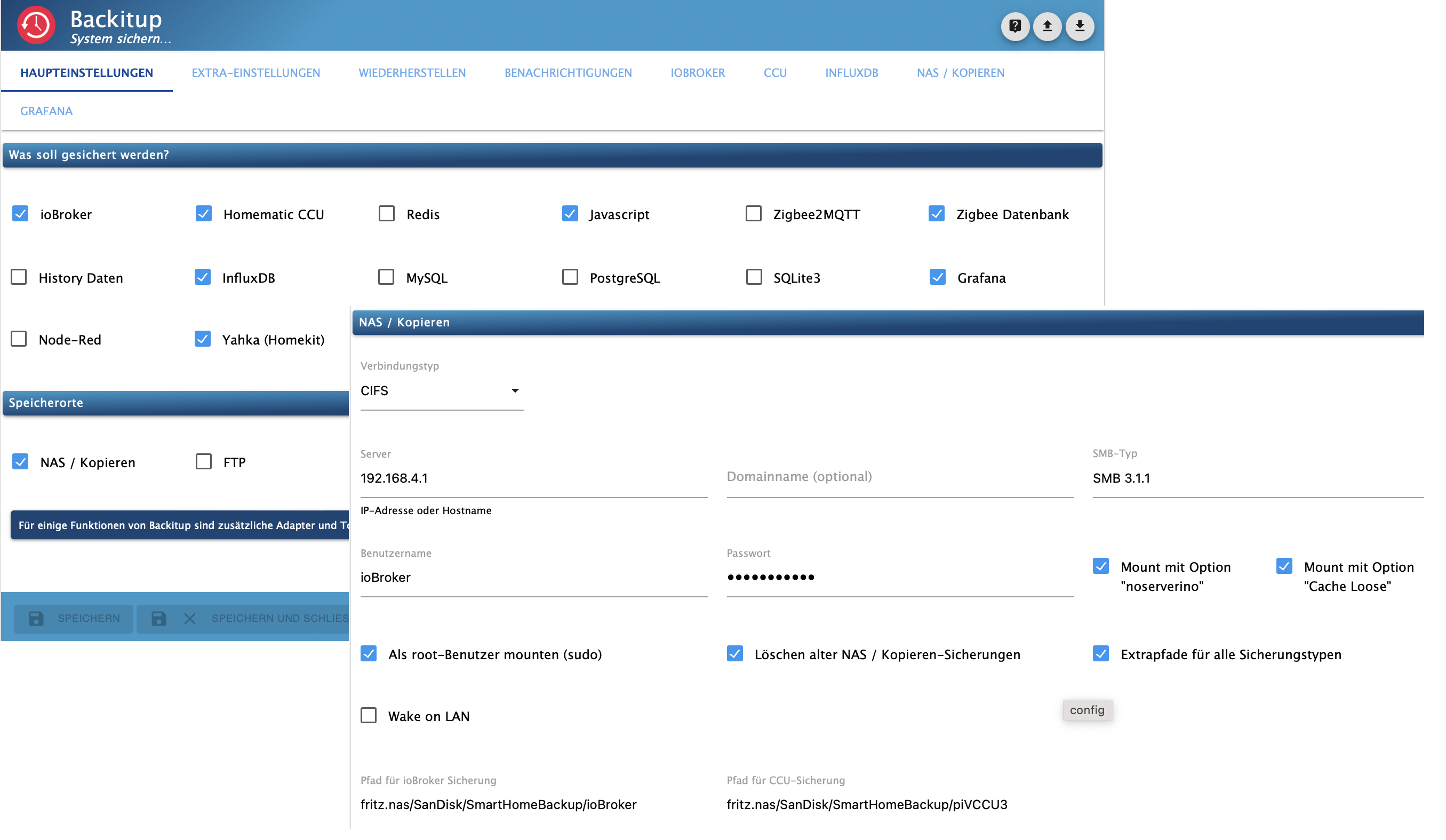Click the X icon on Speichern und Schließen
This screenshot has width=1446, height=840.
[x=190, y=619]
